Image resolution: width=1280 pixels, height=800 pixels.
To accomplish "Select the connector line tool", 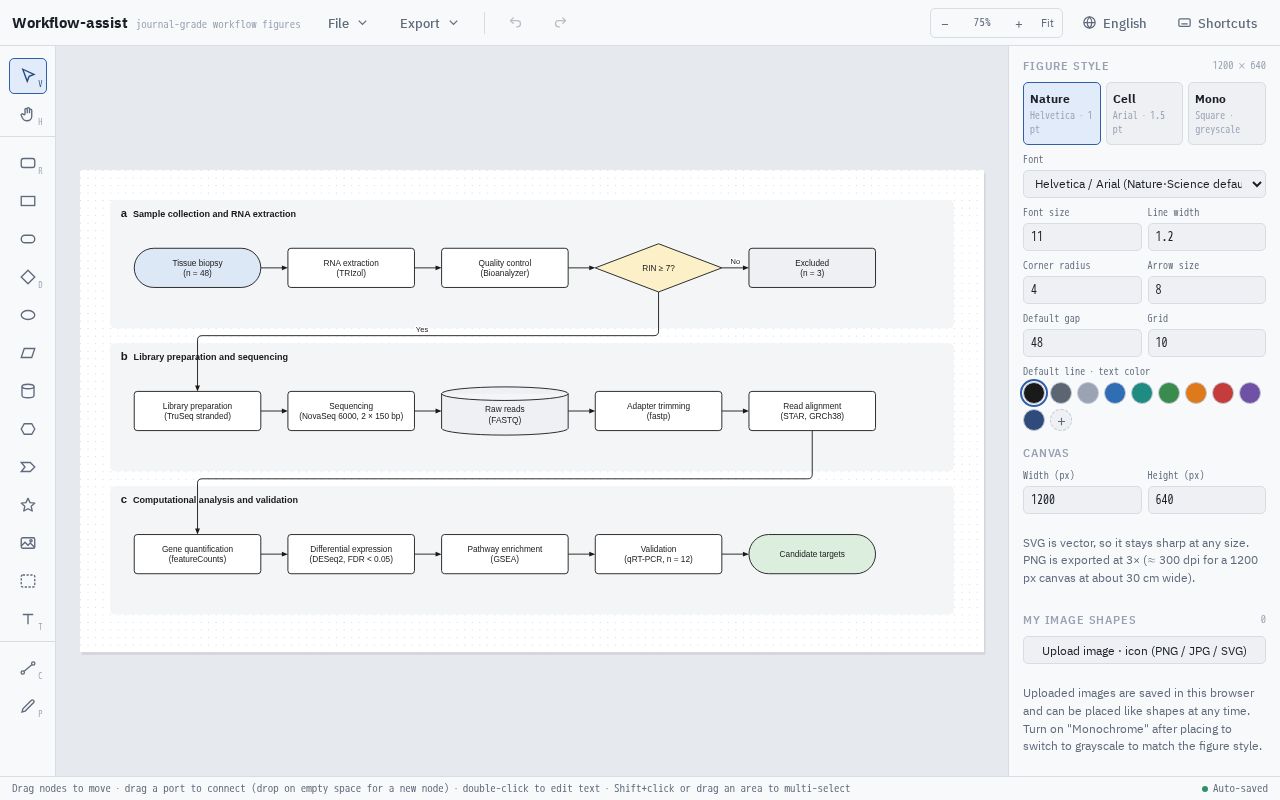I will pos(28,668).
